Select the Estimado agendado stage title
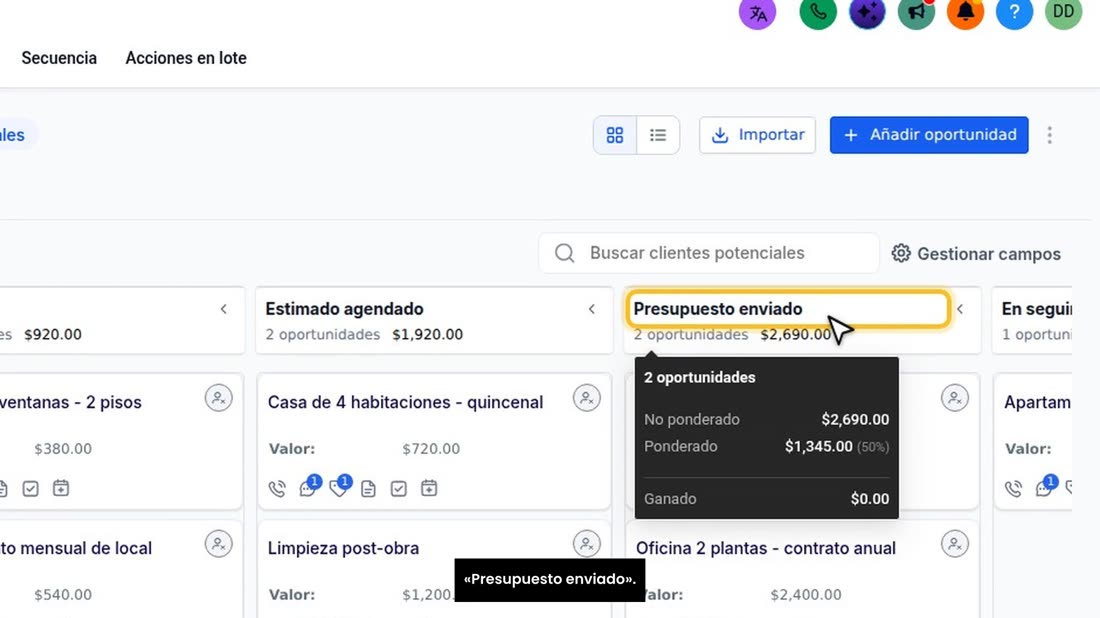 pyautogui.click(x=344, y=309)
